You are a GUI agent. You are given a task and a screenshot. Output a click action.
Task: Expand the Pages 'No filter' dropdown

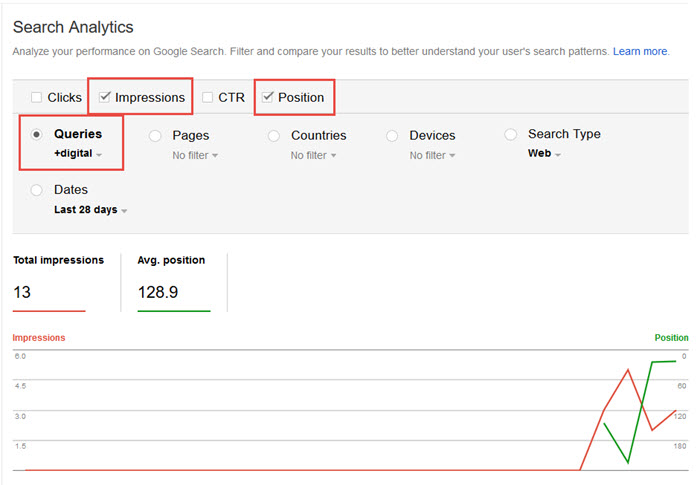pyautogui.click(x=195, y=156)
